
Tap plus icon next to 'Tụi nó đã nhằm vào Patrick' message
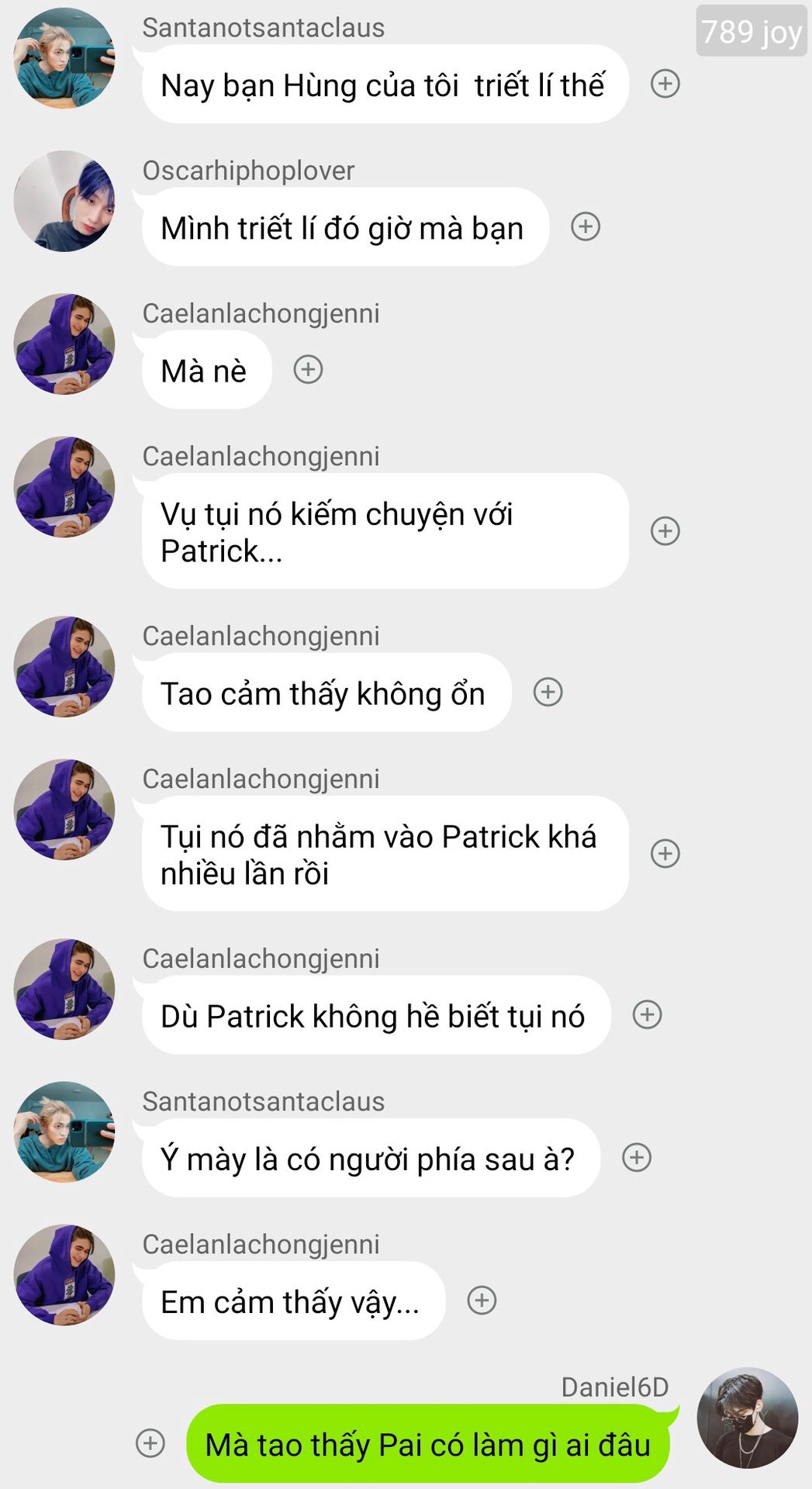point(665,853)
